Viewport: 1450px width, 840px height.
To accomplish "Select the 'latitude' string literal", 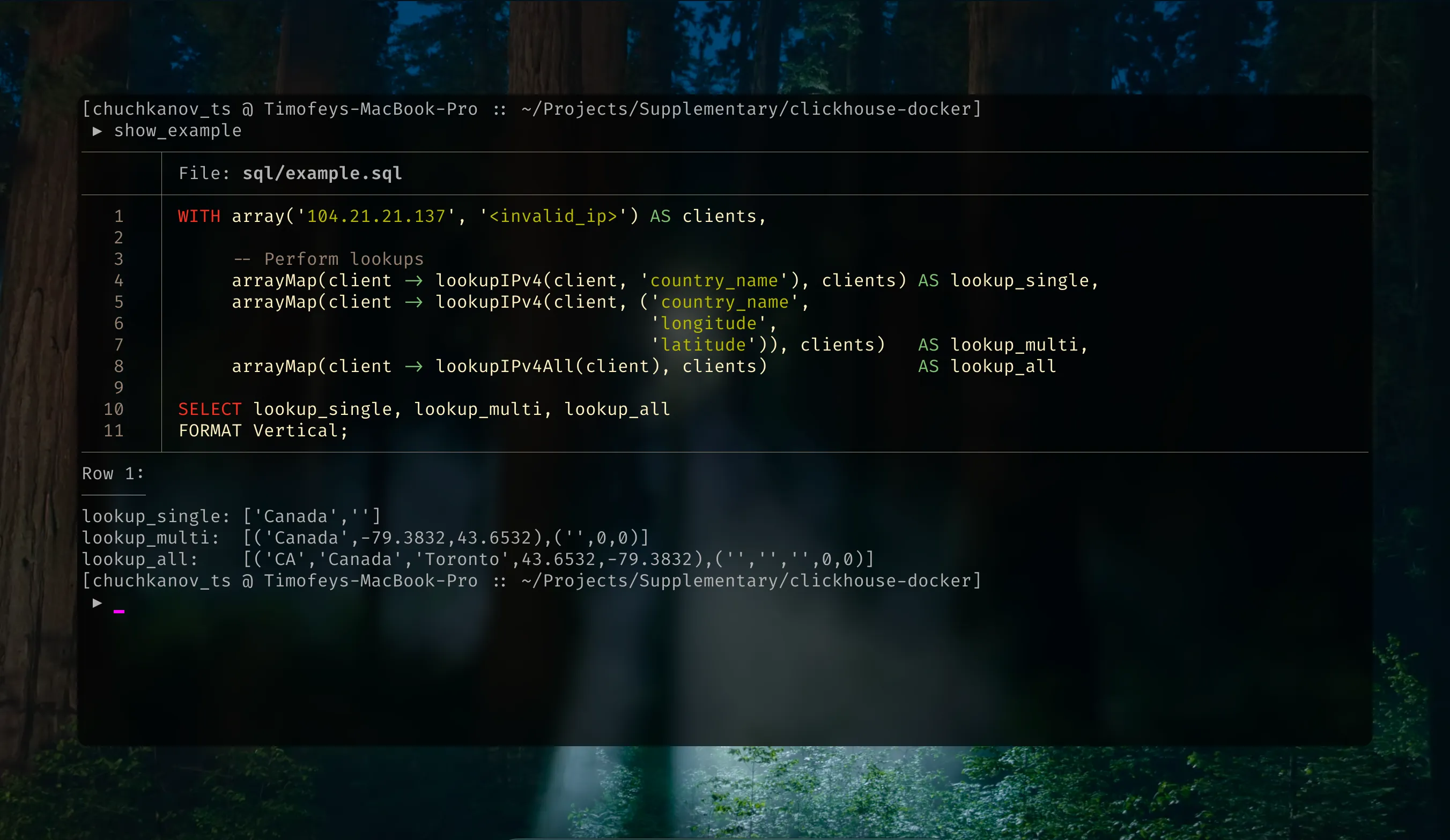I will pos(705,345).
